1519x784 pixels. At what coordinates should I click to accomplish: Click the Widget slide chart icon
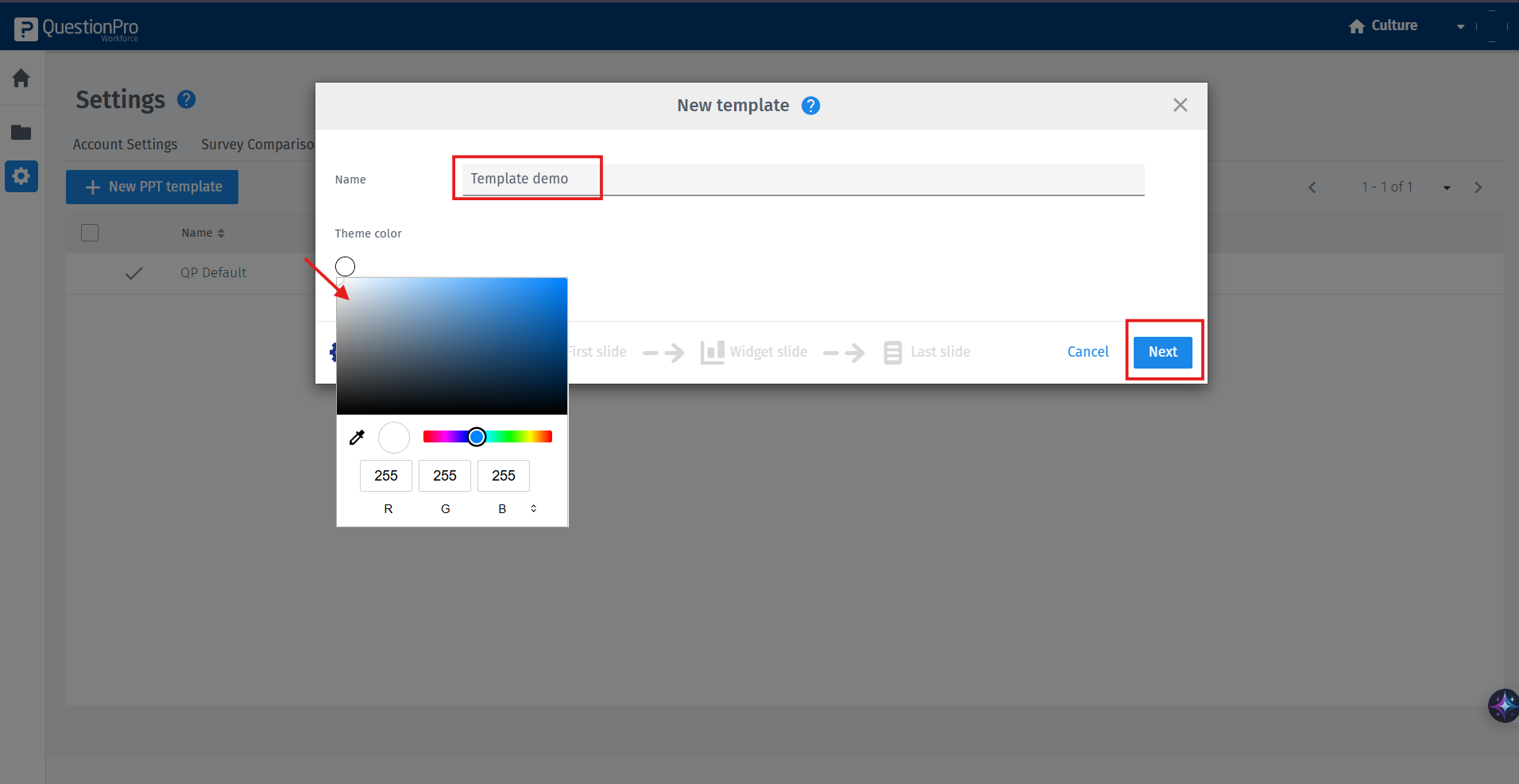click(x=711, y=352)
